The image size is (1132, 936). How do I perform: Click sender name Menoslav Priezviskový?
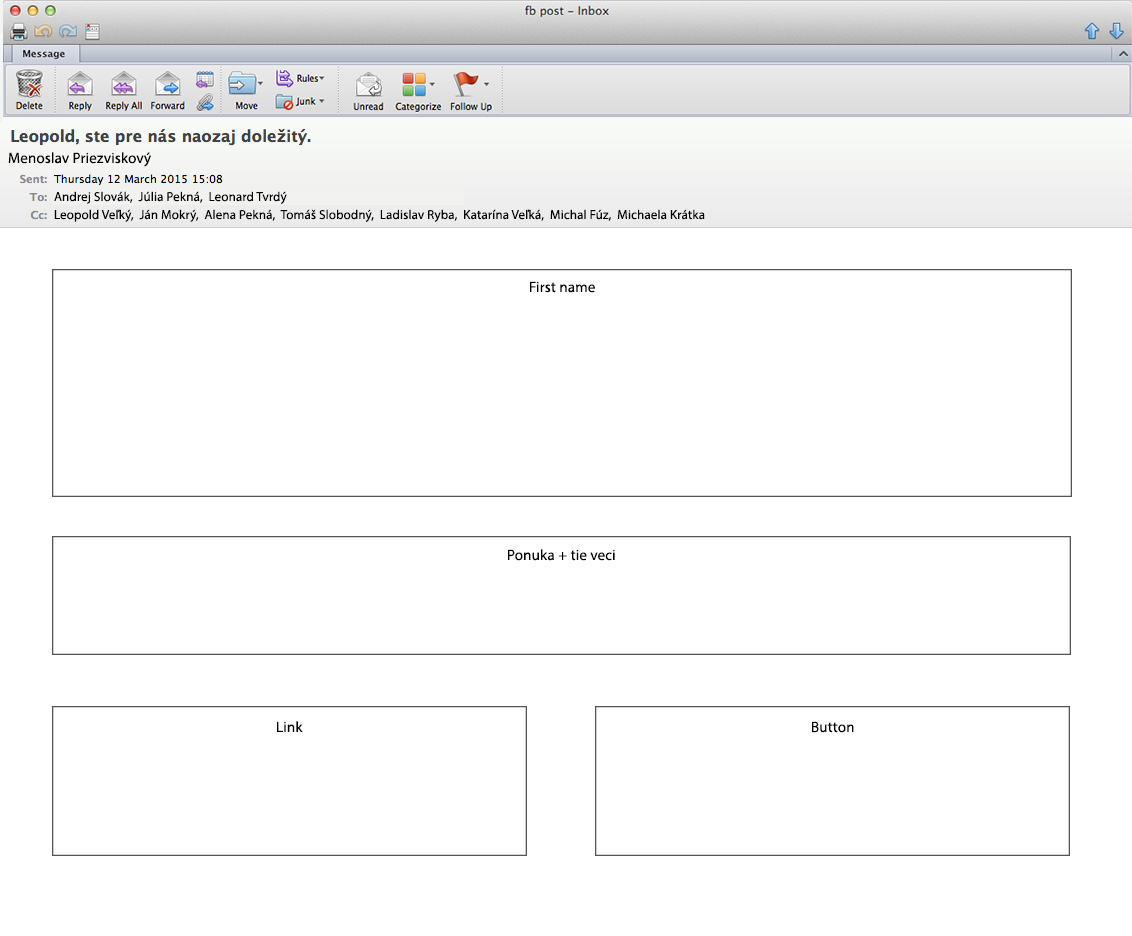[79, 158]
